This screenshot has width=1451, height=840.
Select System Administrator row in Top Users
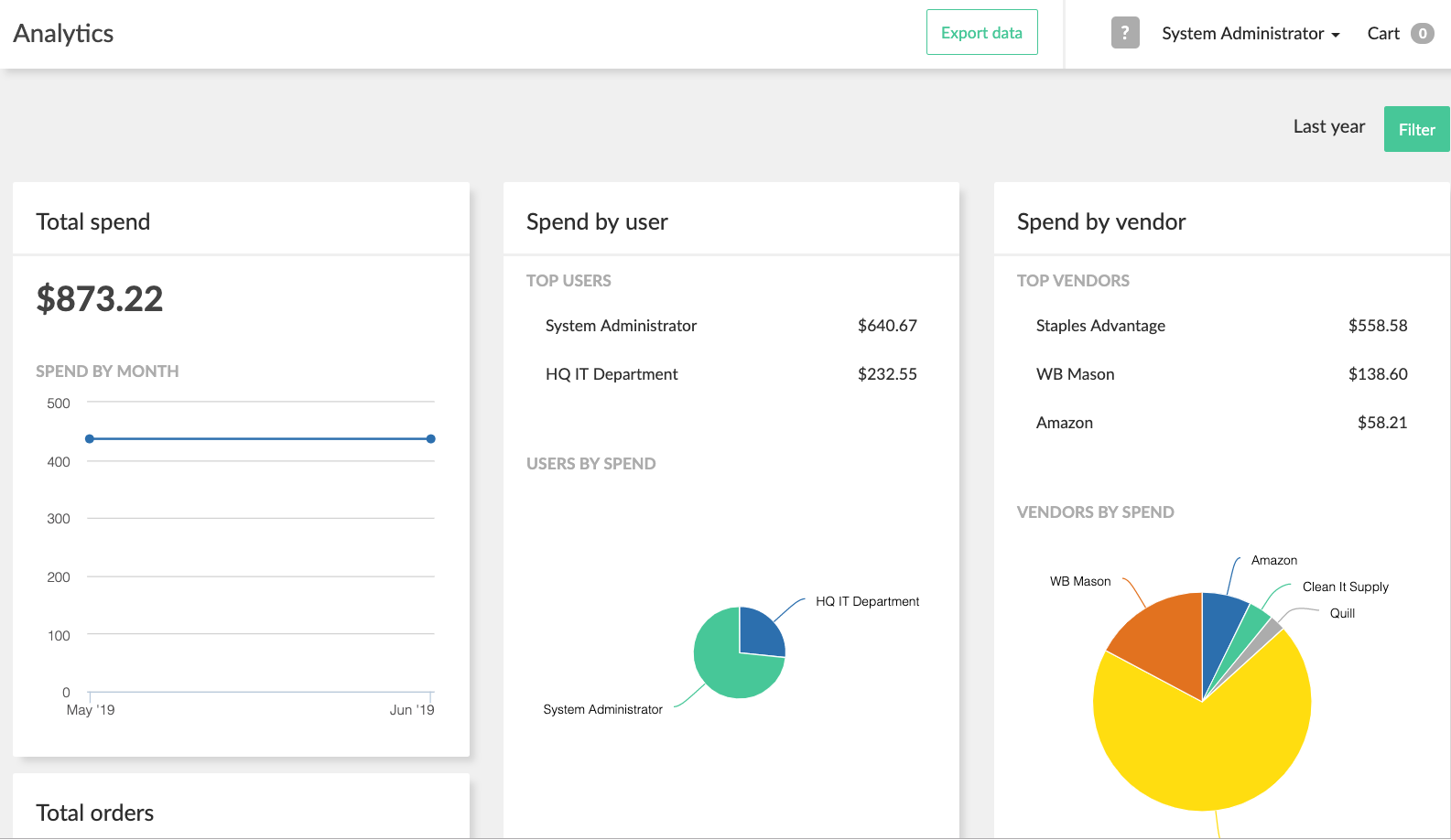(731, 326)
